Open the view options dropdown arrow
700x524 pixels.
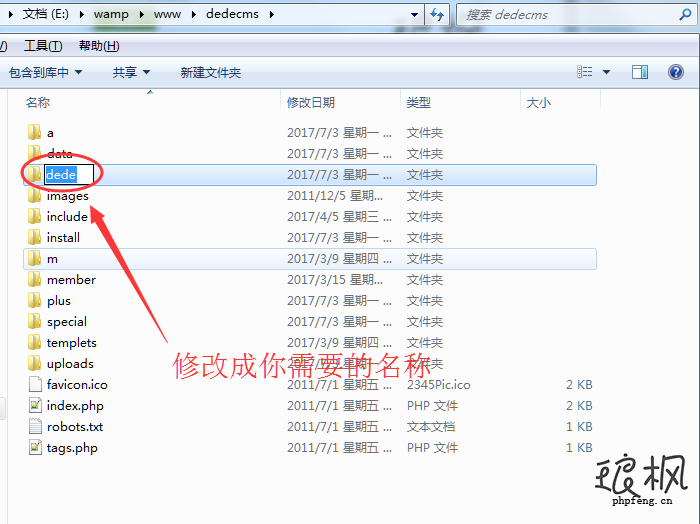click(606, 72)
